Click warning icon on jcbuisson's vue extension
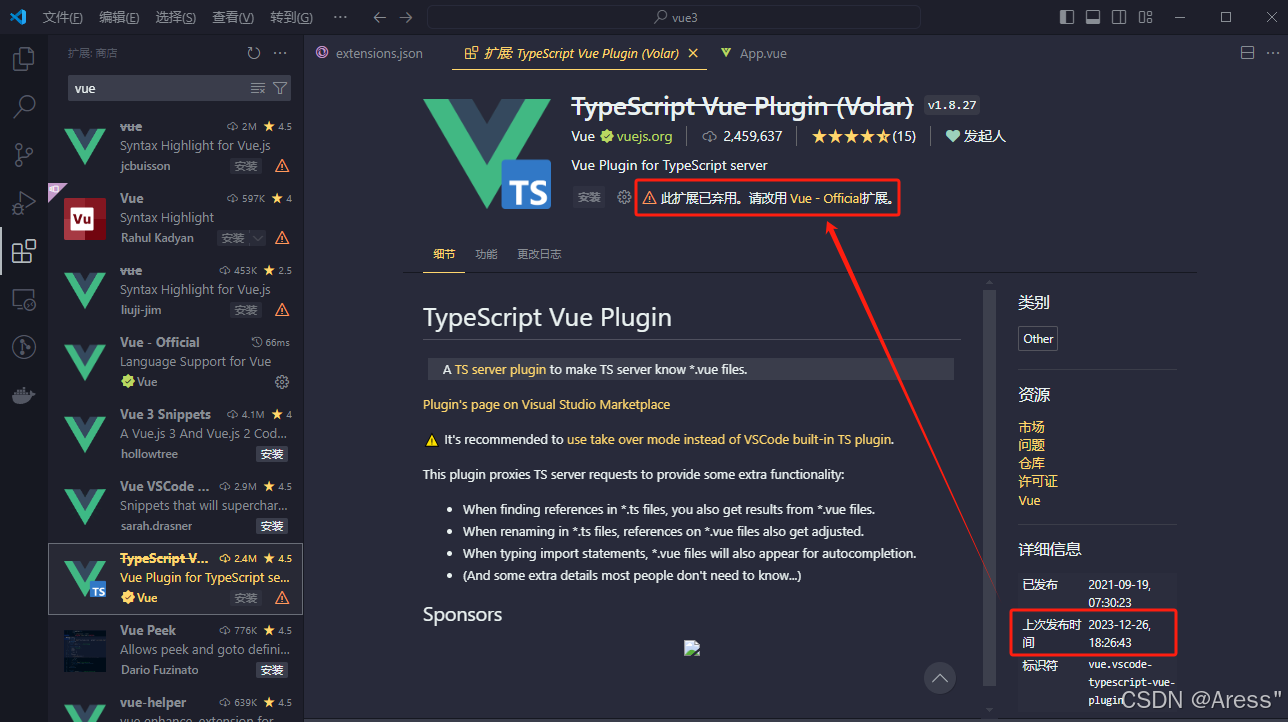This screenshot has width=1288, height=722. point(282,166)
